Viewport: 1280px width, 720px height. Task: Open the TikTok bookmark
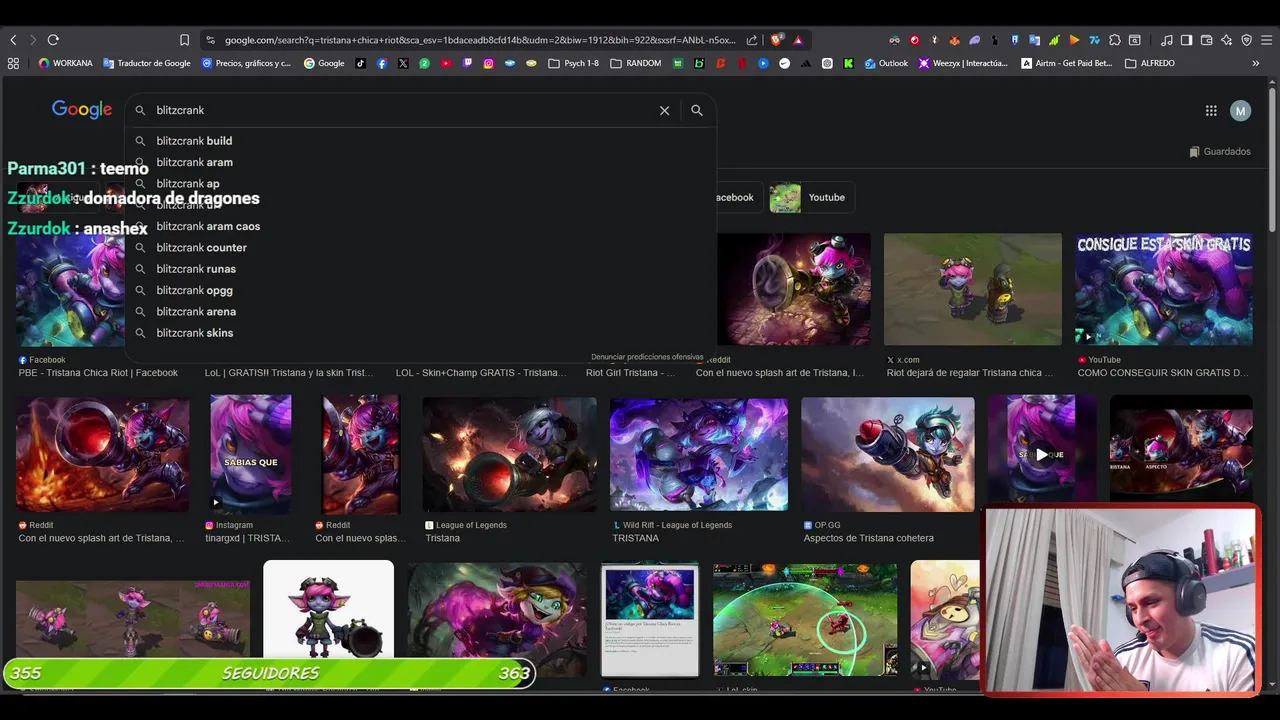coord(360,63)
